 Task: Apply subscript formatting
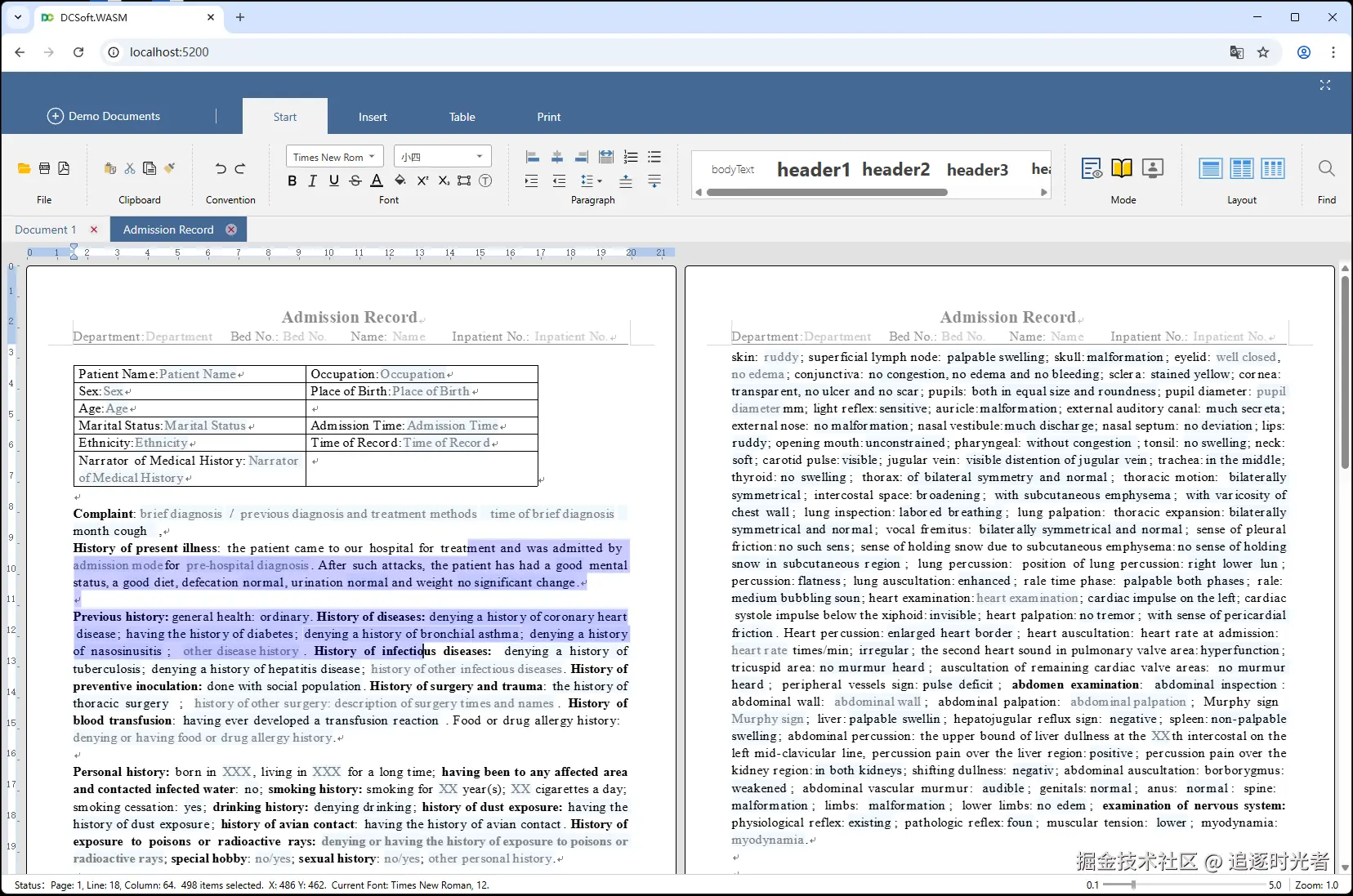tap(444, 181)
